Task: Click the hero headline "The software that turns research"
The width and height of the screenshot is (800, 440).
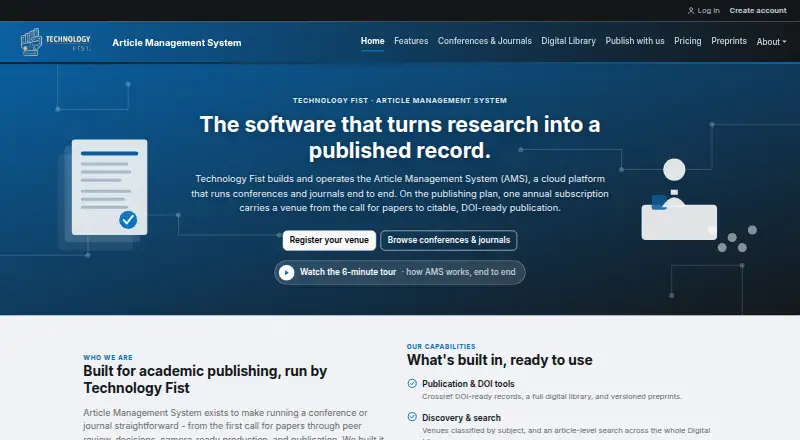Action: [x=399, y=137]
